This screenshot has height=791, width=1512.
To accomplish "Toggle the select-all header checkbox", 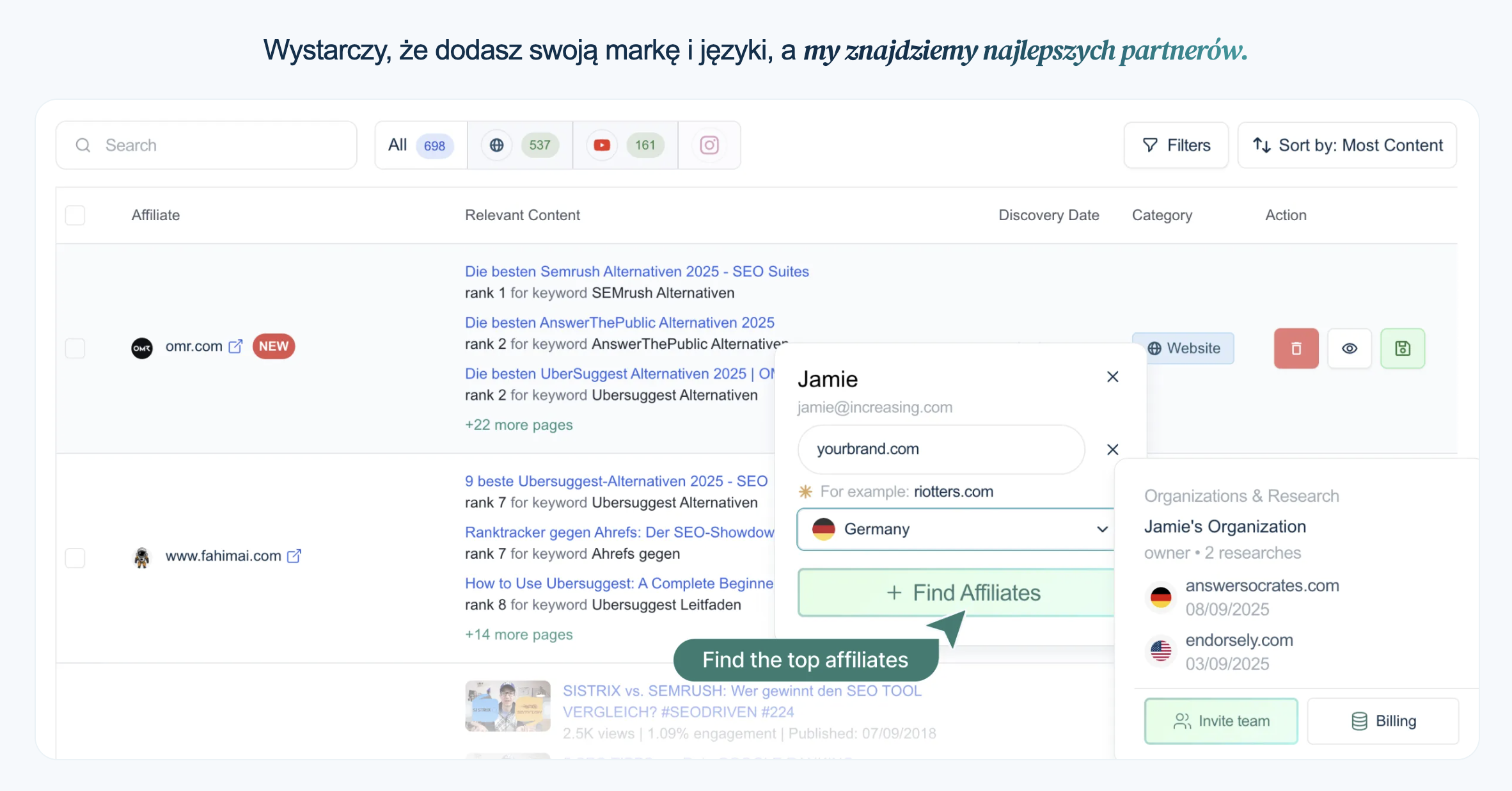I will click(75, 215).
